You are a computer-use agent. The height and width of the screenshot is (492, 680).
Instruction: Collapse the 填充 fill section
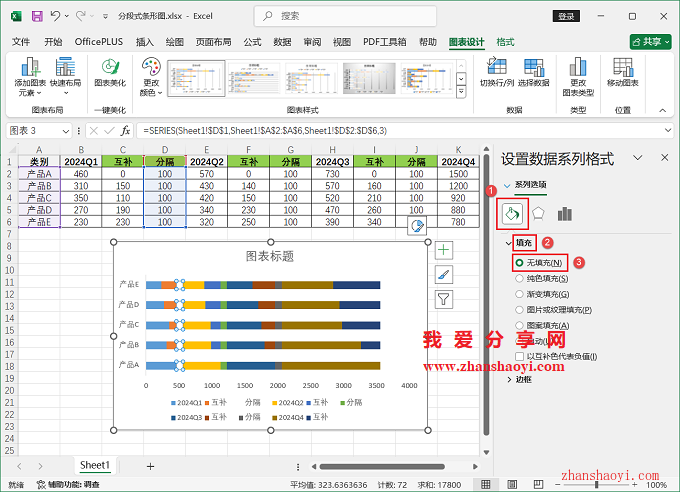click(x=510, y=243)
